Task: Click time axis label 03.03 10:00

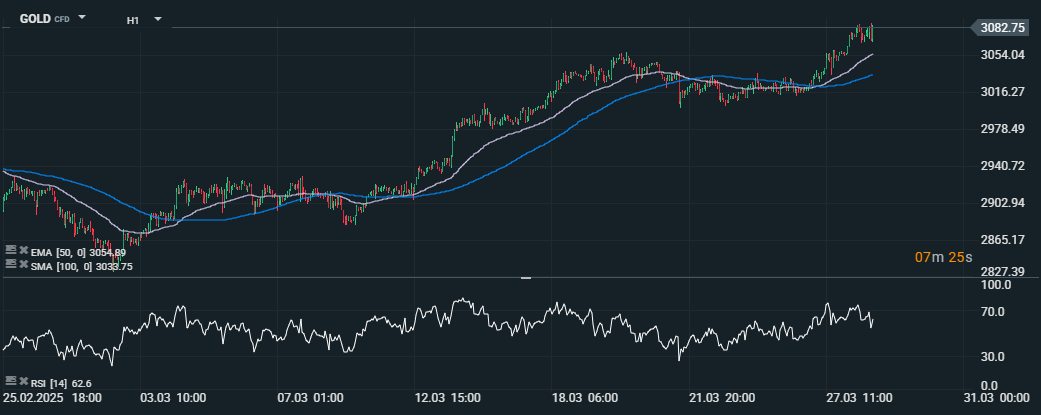Action: [174, 398]
